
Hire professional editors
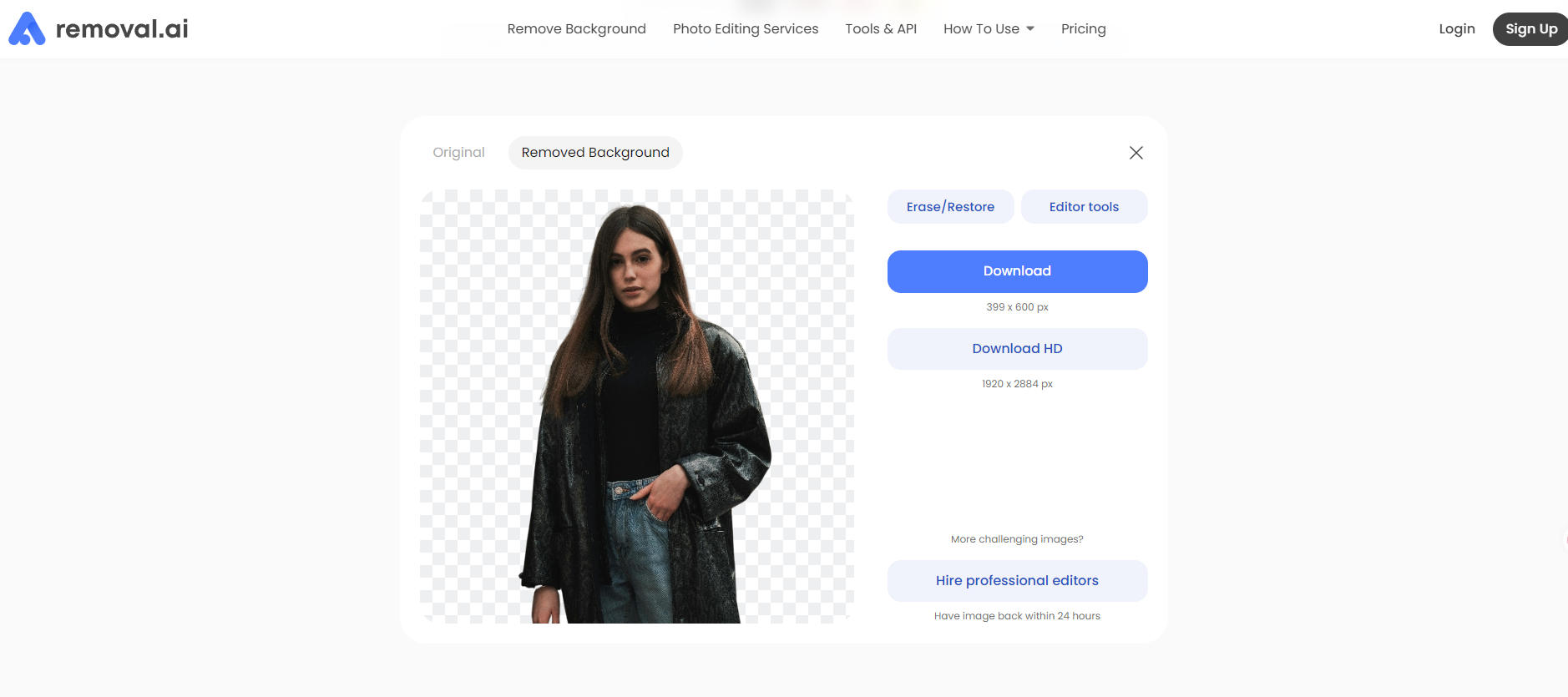coord(1017,581)
